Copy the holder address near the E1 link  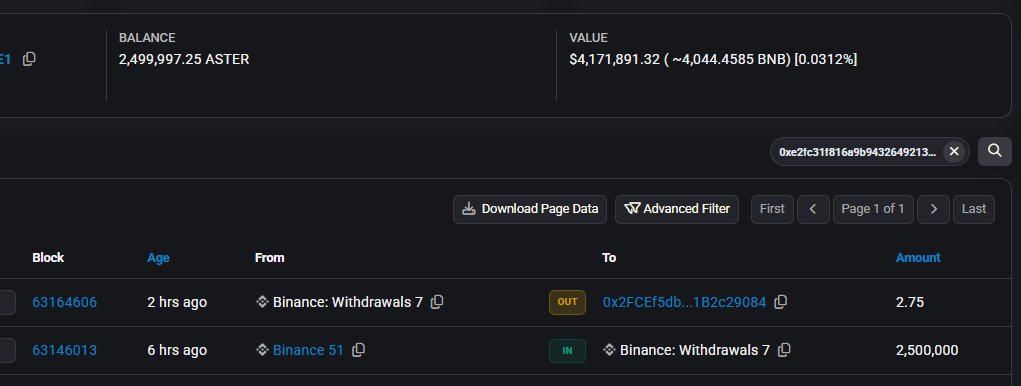coord(29,59)
